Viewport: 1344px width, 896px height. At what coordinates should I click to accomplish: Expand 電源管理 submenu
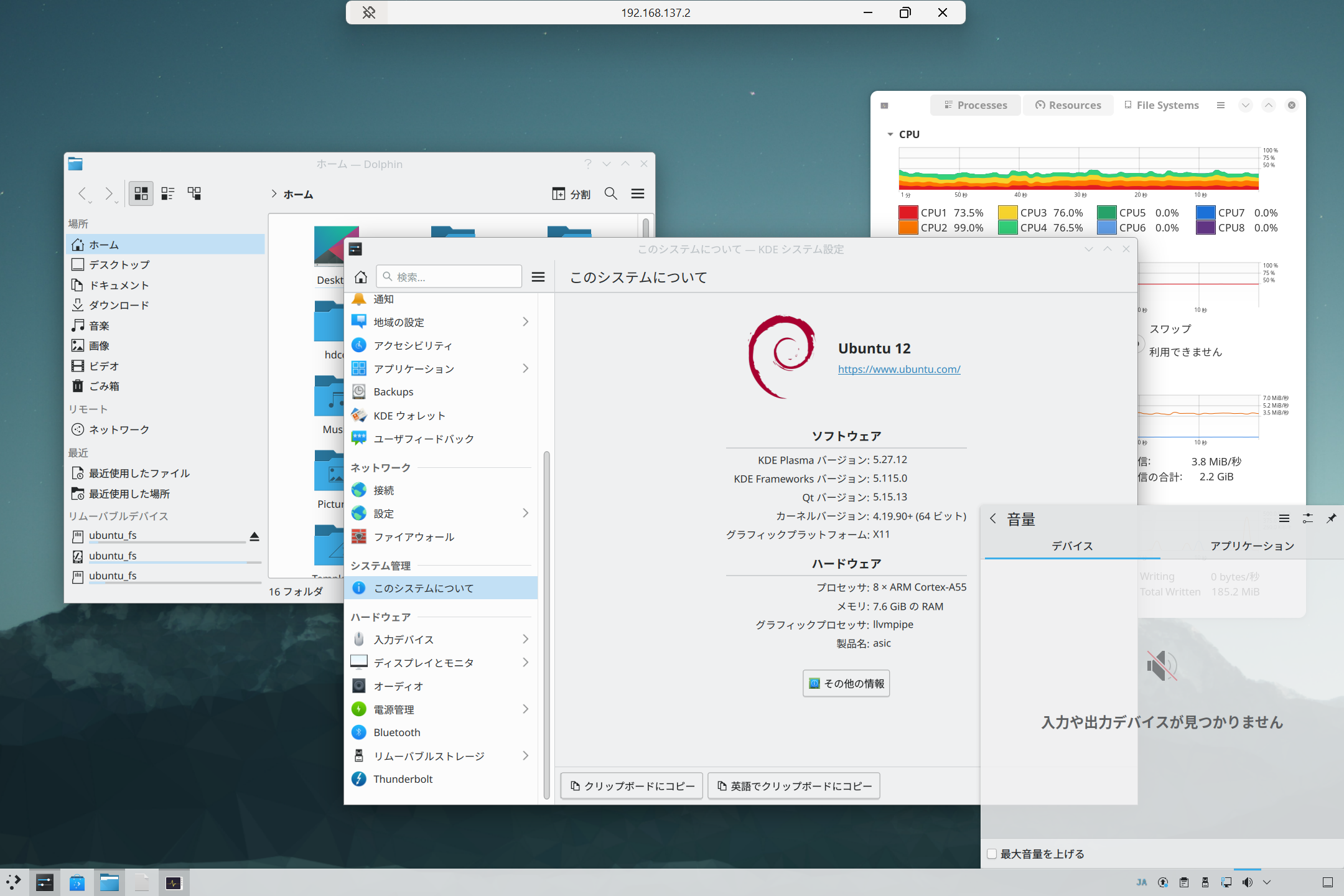[525, 709]
